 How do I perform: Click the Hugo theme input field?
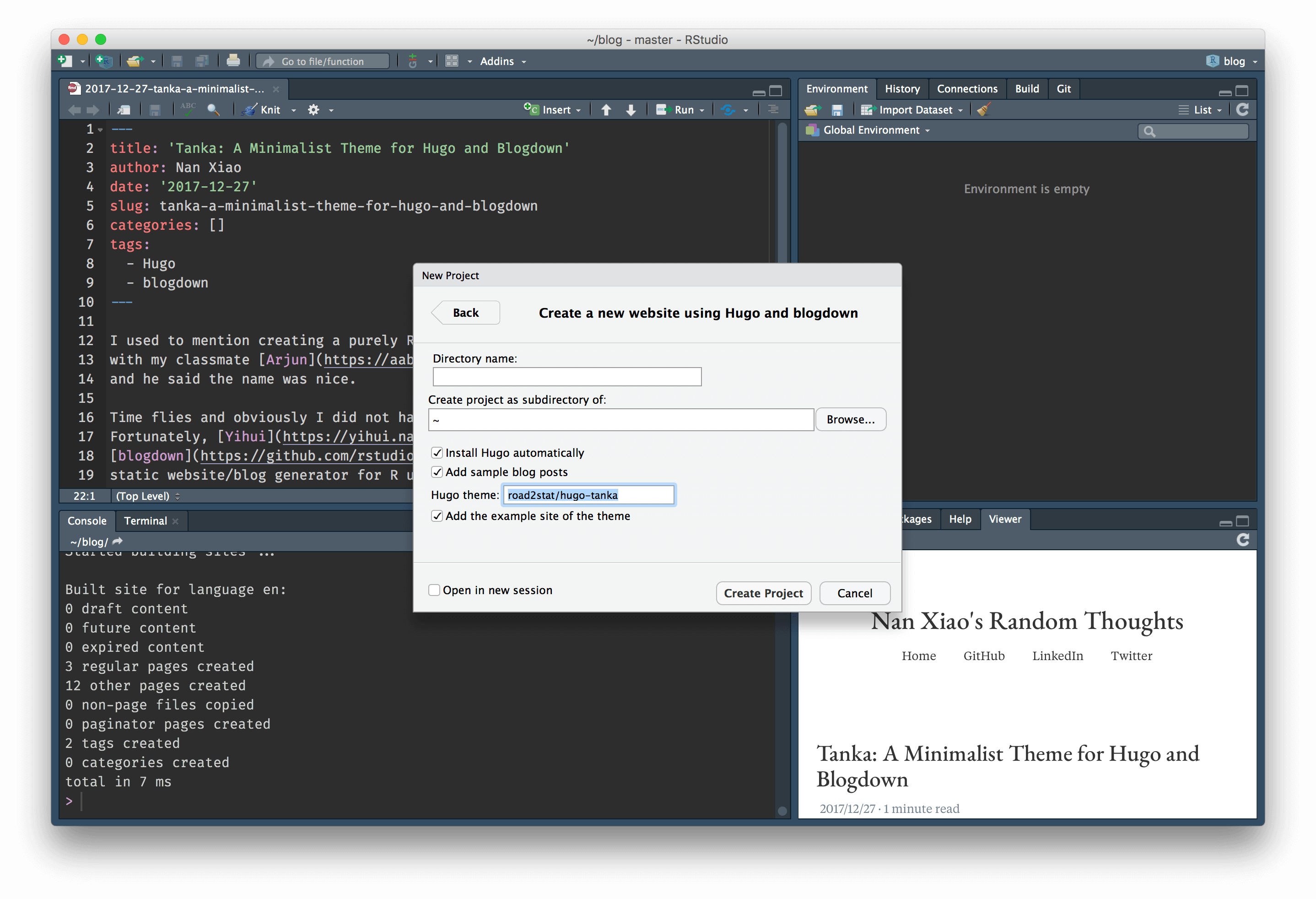click(588, 495)
